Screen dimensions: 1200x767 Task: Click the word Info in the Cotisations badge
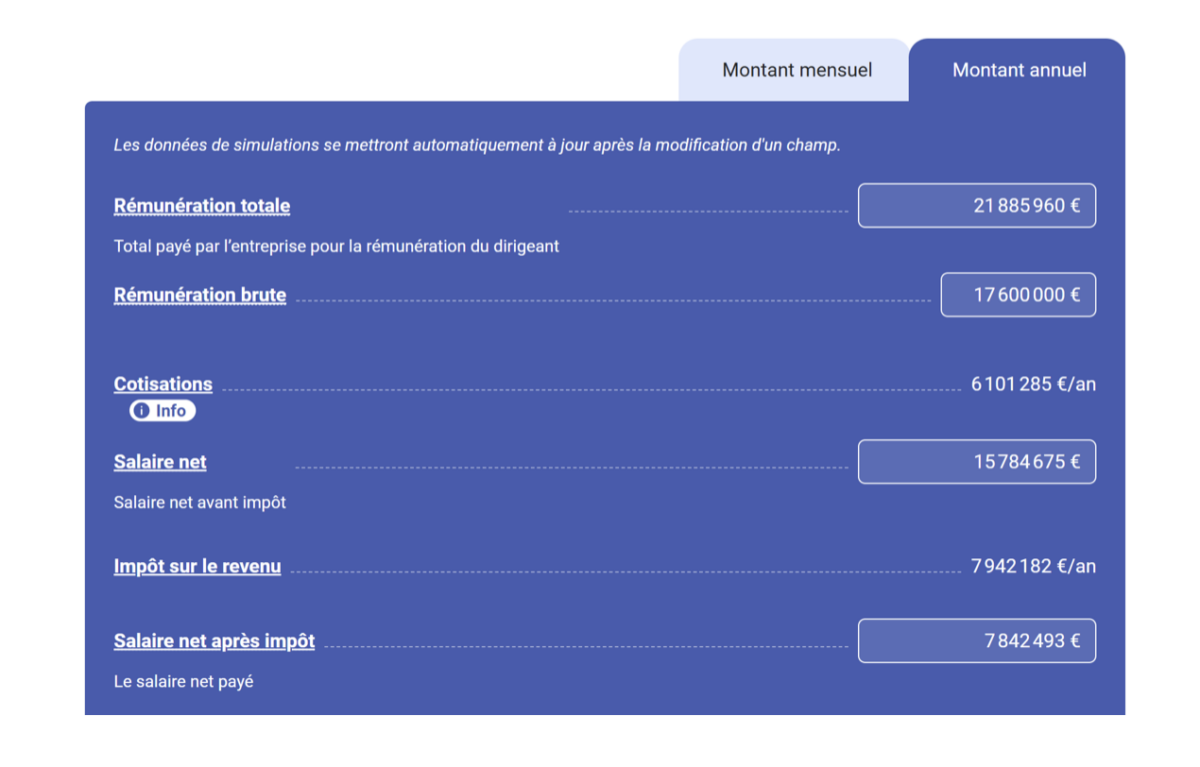point(171,411)
